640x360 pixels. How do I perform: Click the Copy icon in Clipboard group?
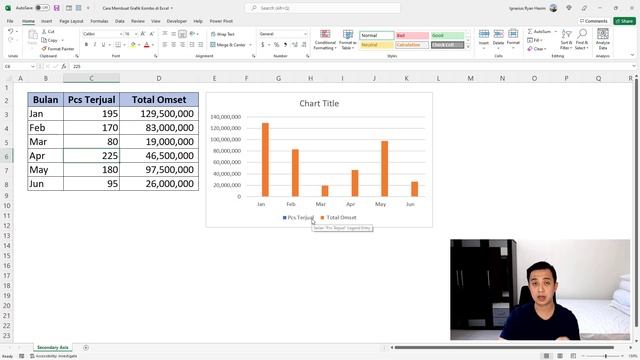(x=44, y=40)
